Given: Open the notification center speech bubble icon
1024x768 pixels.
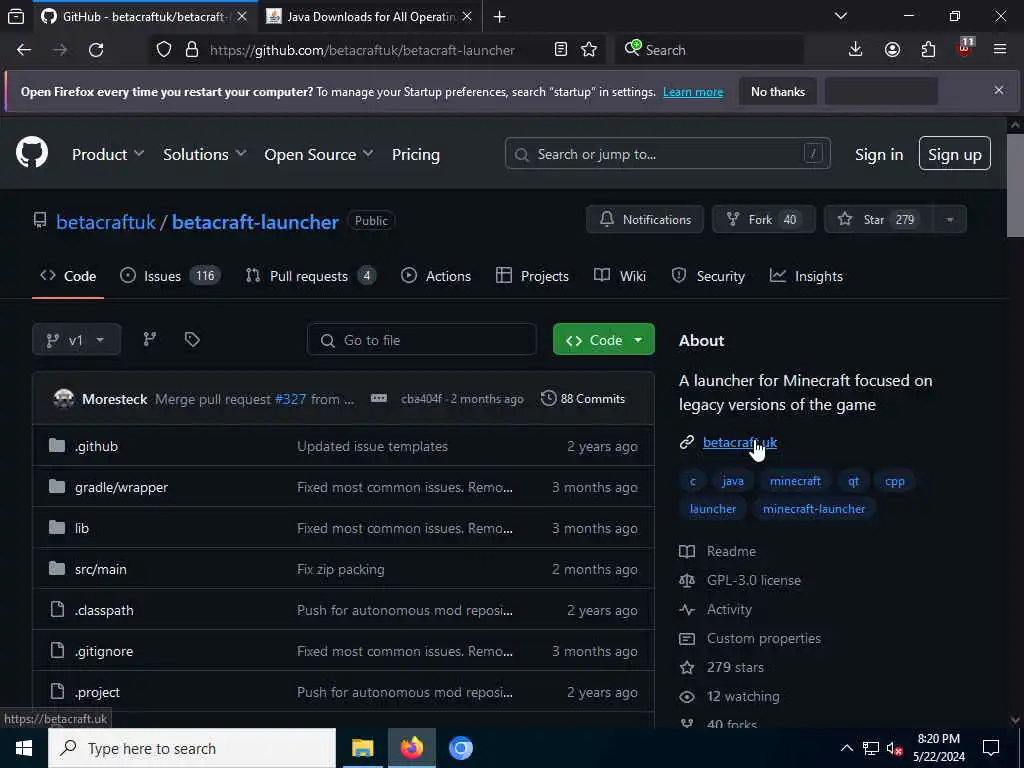Looking at the screenshot, I should [991, 748].
